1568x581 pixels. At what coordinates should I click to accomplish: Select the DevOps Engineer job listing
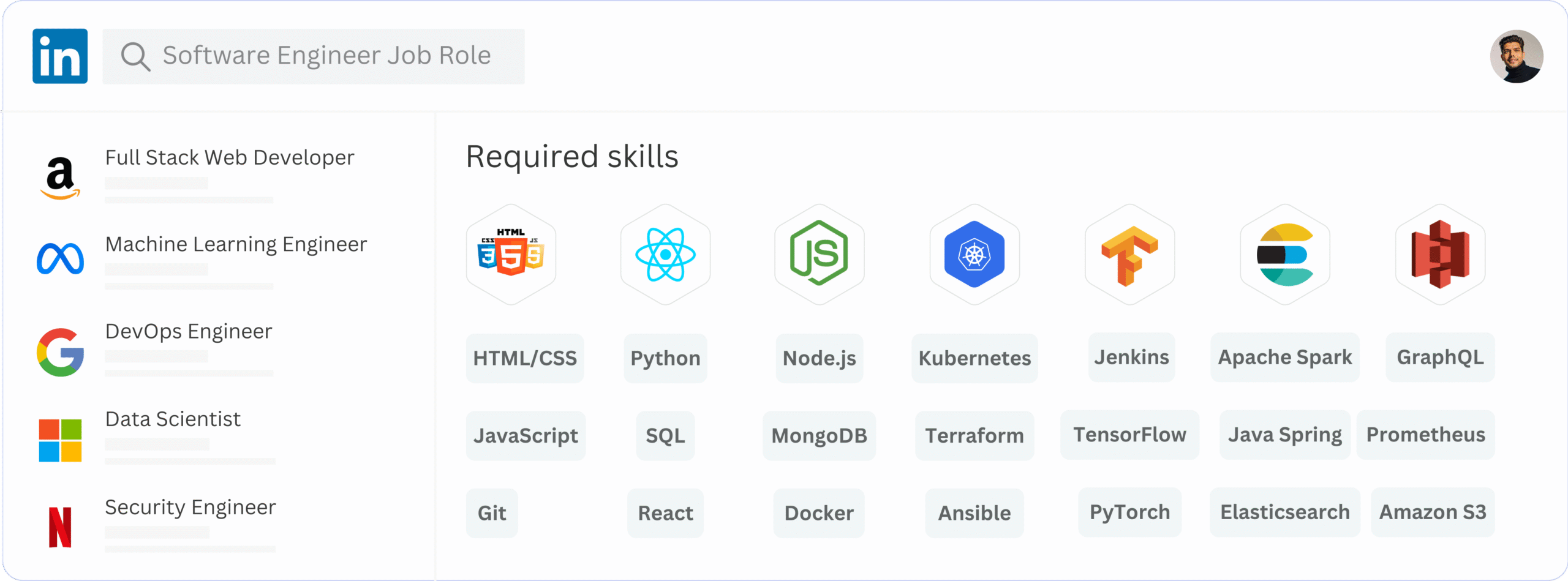(x=189, y=332)
